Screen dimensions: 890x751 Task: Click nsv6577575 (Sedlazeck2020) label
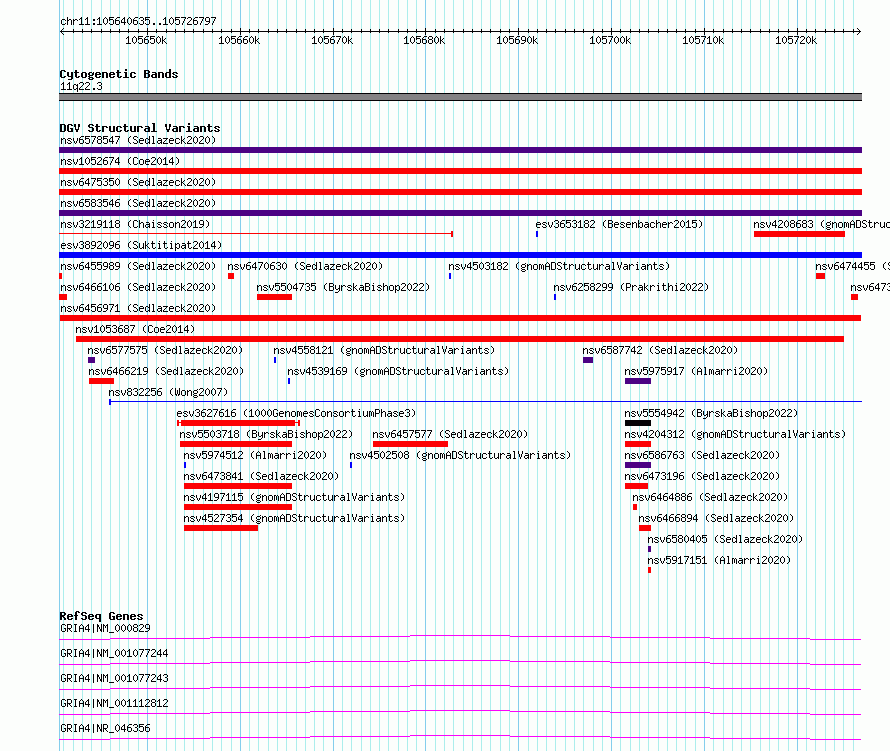pos(165,350)
